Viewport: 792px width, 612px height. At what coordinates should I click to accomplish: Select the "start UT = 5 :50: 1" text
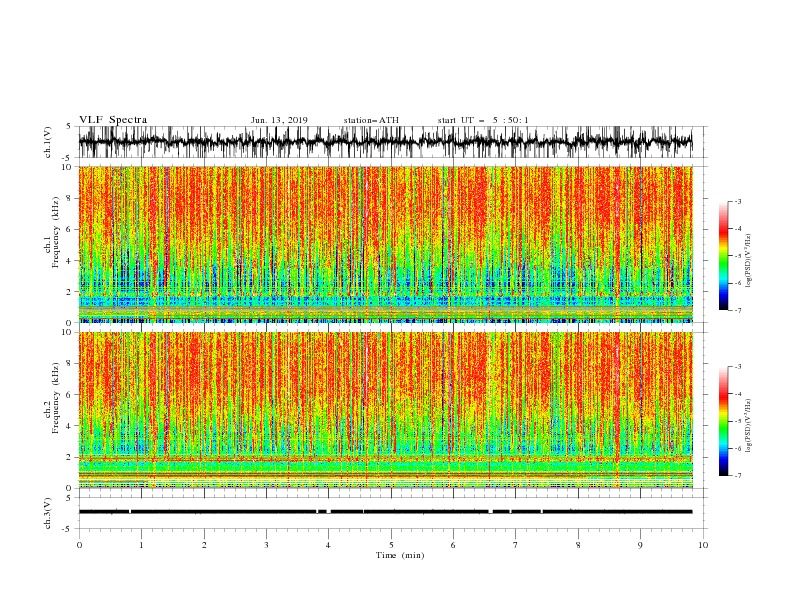(483, 120)
